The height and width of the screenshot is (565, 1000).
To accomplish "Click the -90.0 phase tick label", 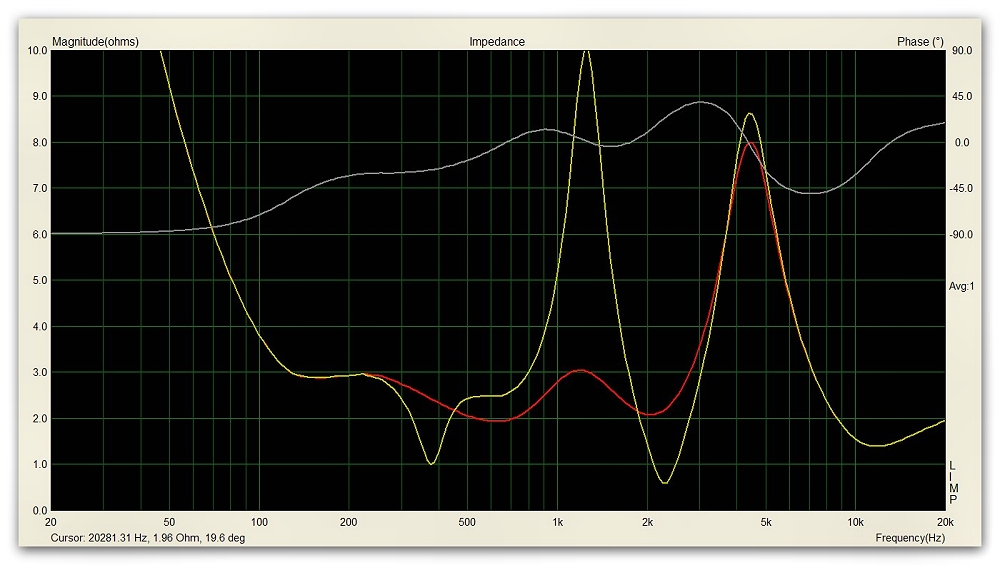I will tap(959, 235).
